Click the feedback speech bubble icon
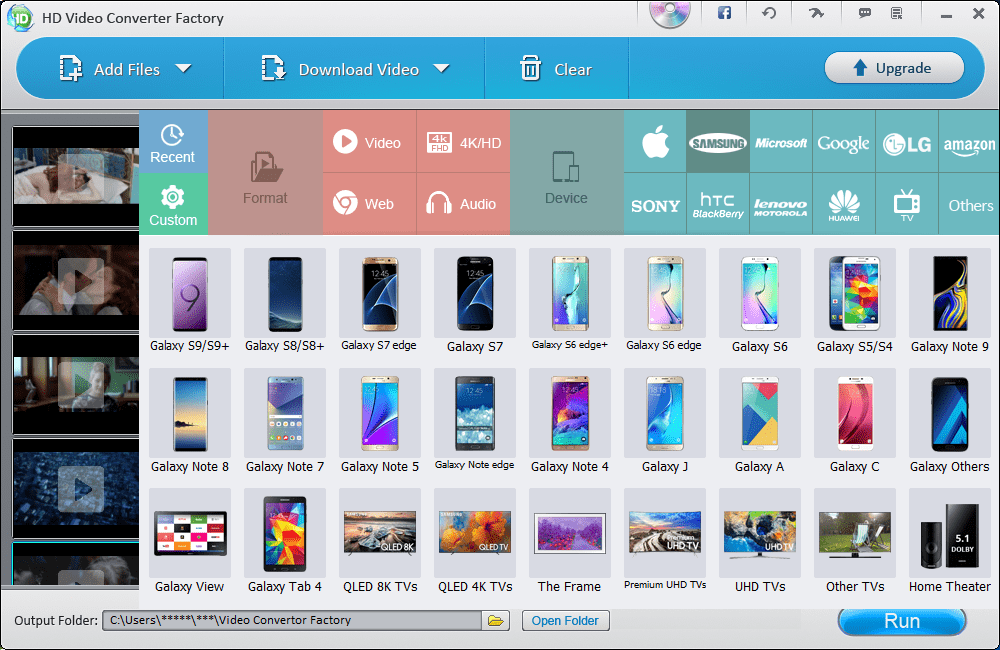 (x=862, y=13)
